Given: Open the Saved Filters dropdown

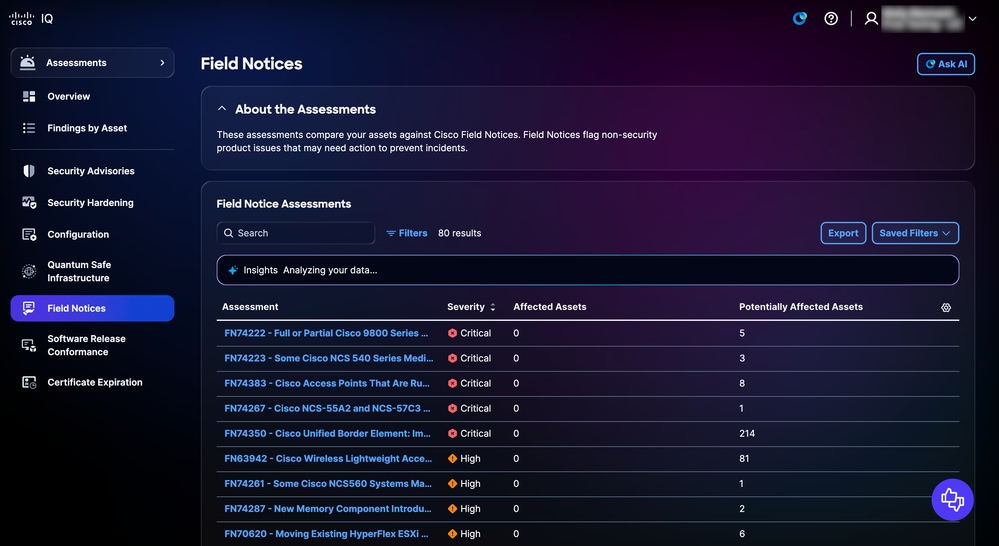Looking at the screenshot, I should (915, 233).
